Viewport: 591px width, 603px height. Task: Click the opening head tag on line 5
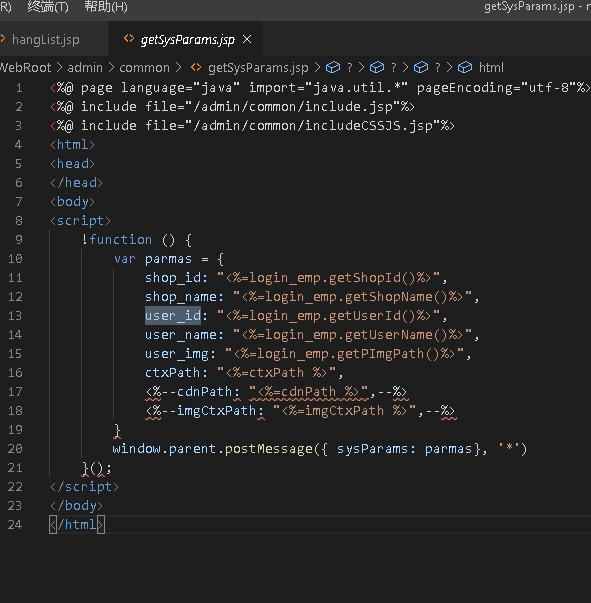pos(72,164)
